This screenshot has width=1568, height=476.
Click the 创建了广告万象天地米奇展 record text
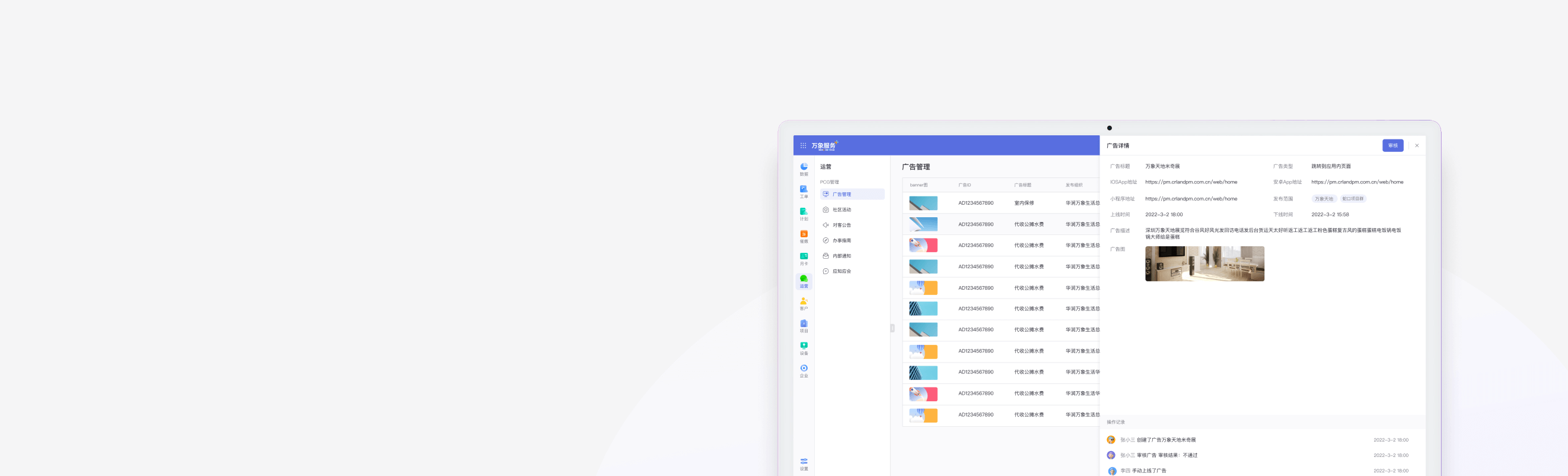coord(1166,440)
